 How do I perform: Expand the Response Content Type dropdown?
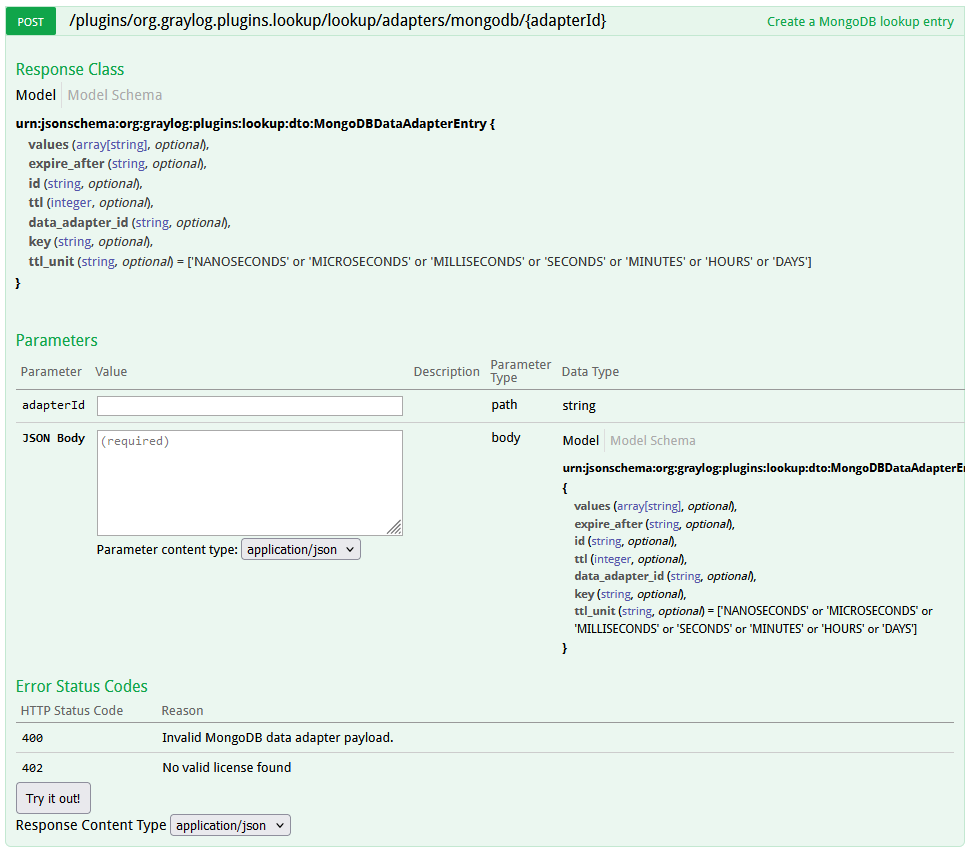(x=230, y=825)
